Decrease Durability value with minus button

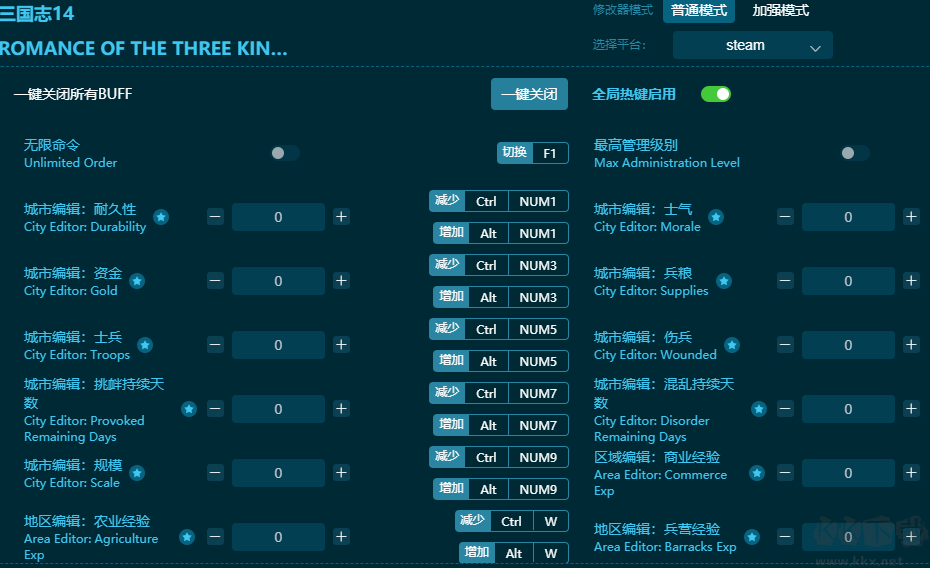[215, 217]
